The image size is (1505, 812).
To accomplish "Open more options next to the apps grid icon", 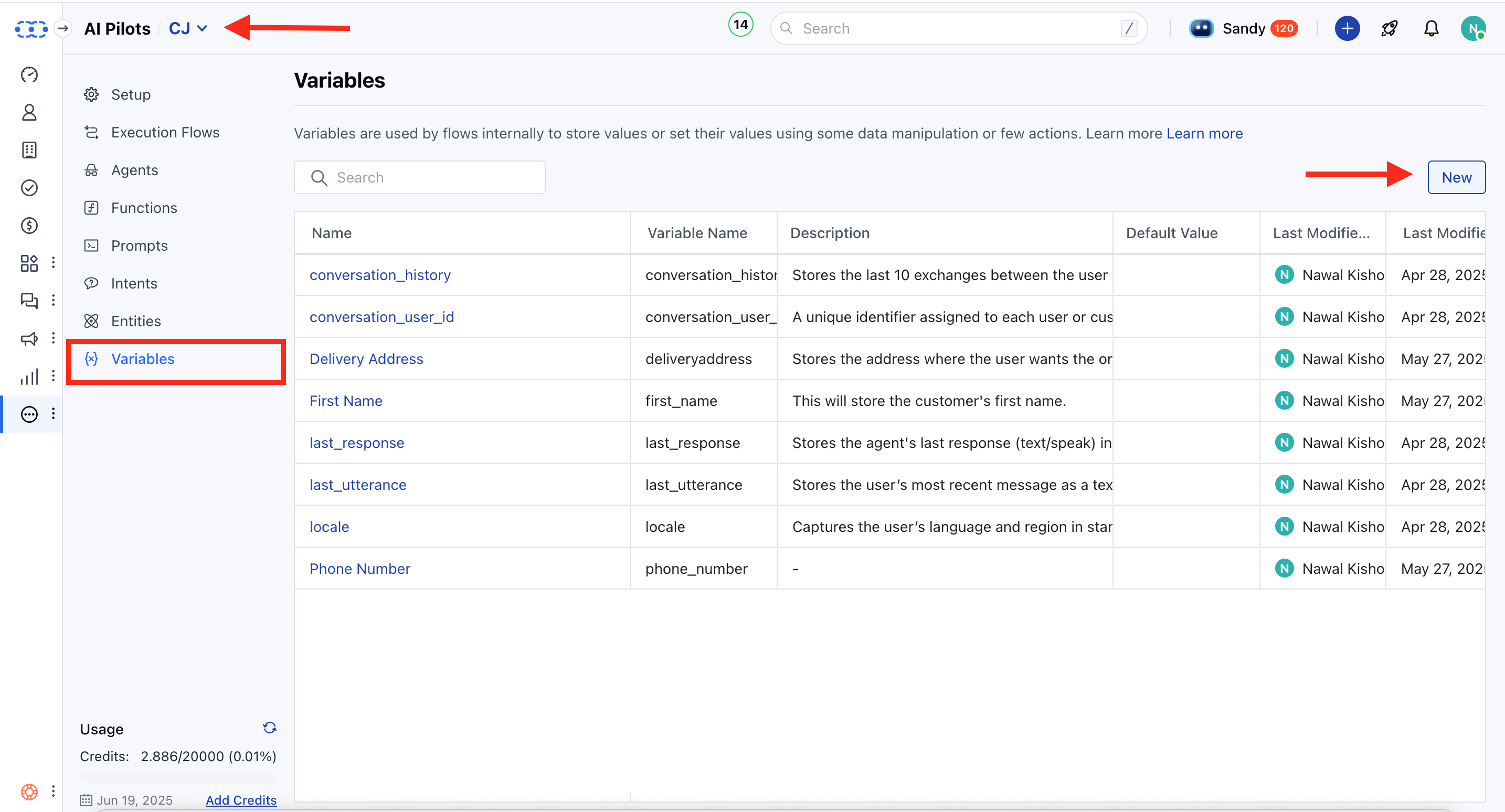I will [53, 262].
